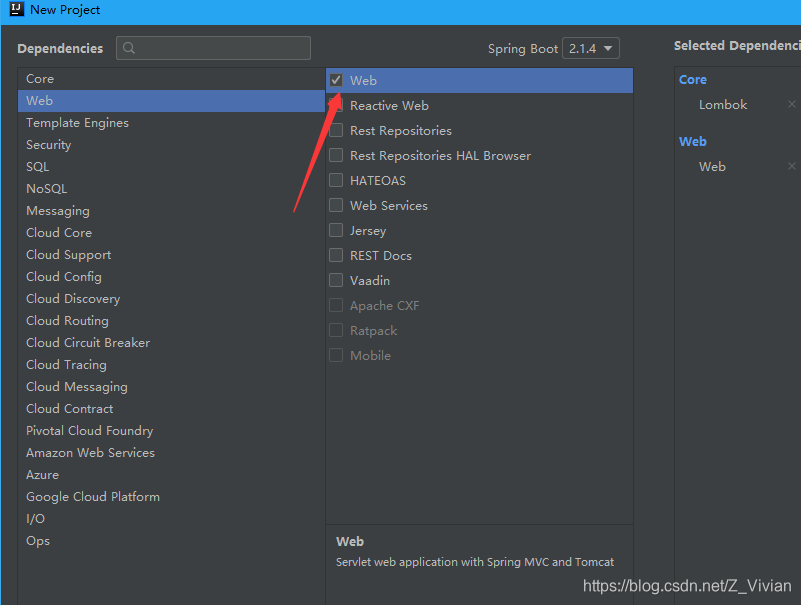This screenshot has width=801, height=605.
Task: Choose the SQL category
Action: (171, 167)
